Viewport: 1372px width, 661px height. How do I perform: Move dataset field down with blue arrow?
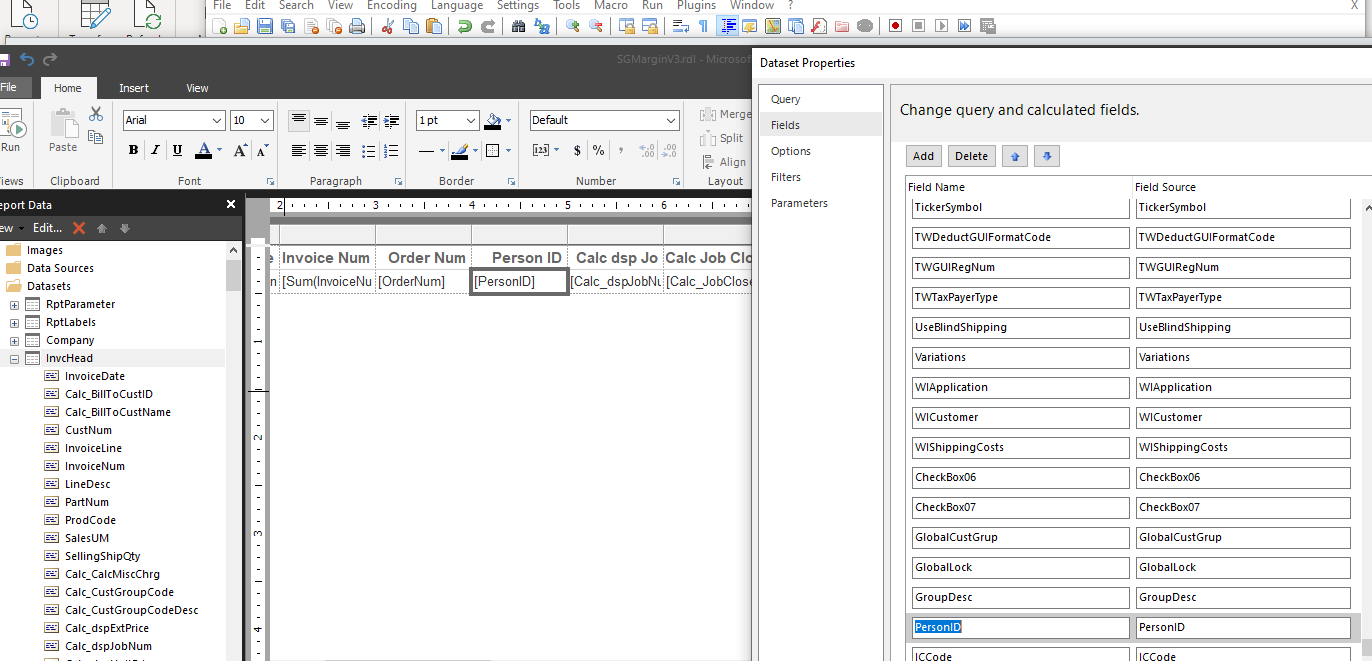[1047, 156]
